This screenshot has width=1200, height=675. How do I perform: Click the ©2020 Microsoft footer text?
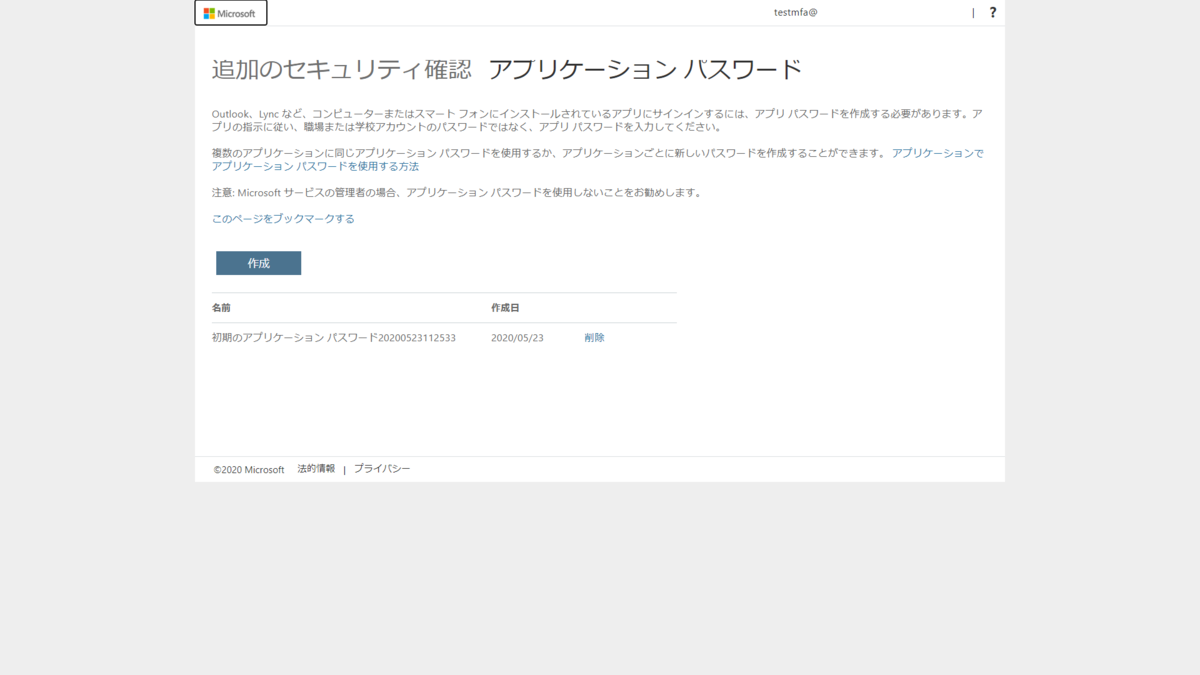(x=249, y=470)
